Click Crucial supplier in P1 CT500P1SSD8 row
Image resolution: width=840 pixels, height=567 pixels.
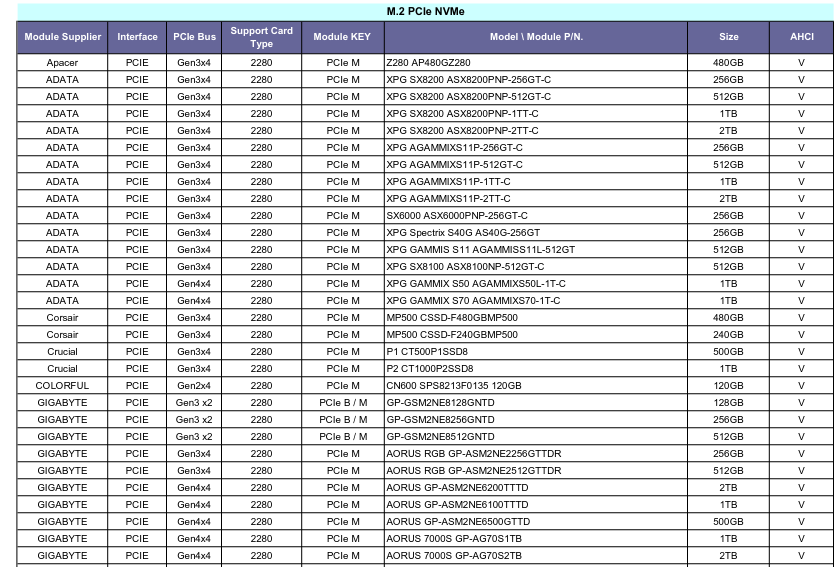coord(62,352)
